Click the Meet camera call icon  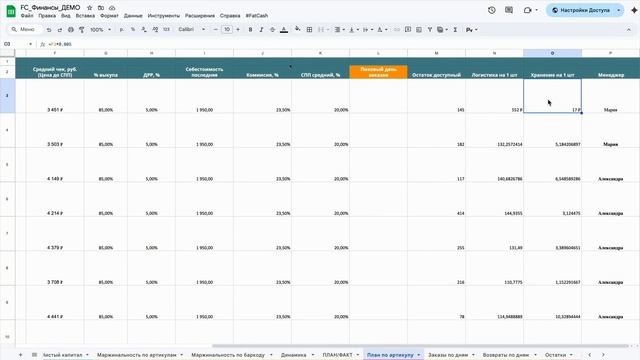[x=527, y=10]
